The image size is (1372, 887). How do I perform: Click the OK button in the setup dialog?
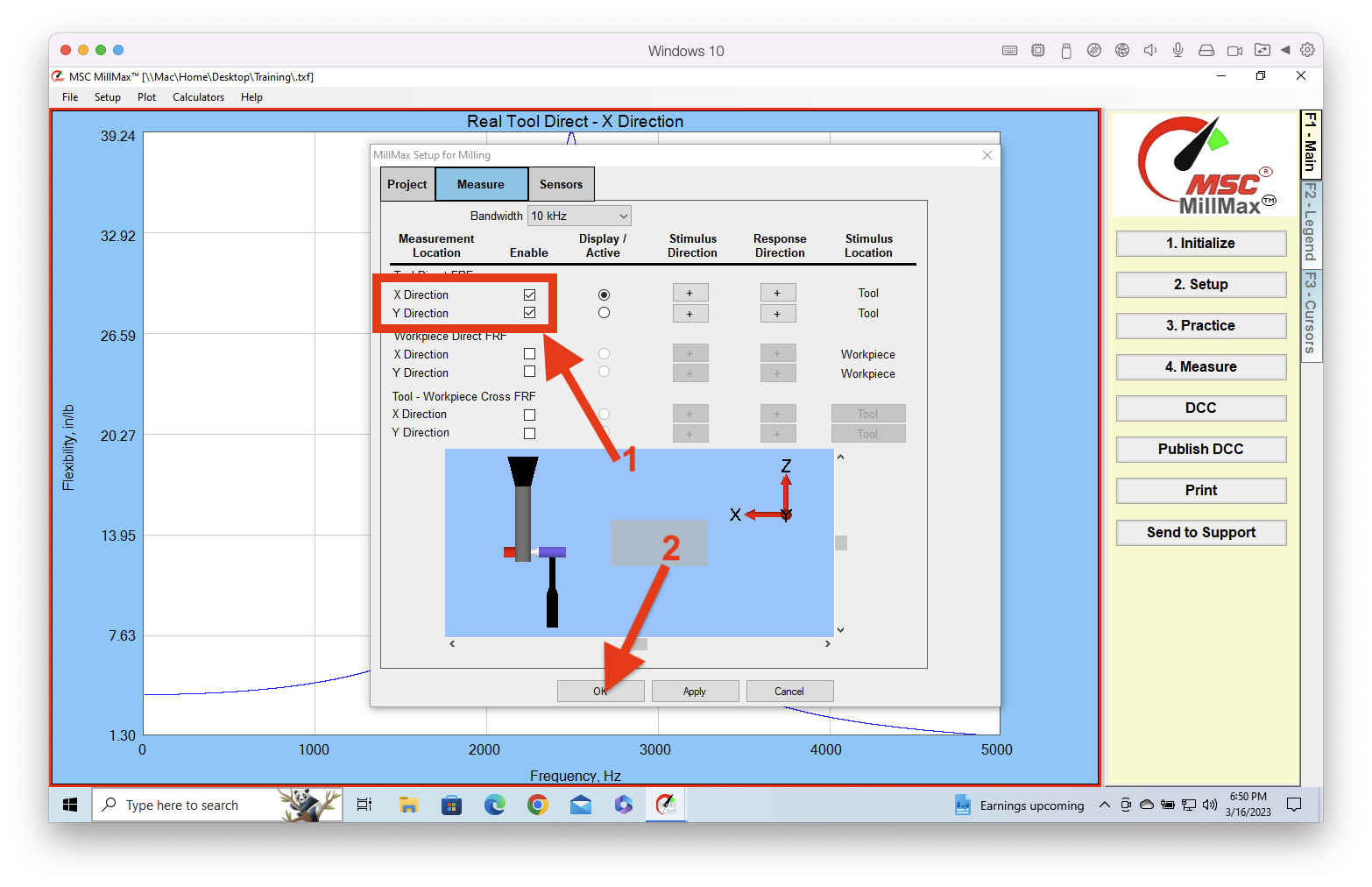click(600, 692)
